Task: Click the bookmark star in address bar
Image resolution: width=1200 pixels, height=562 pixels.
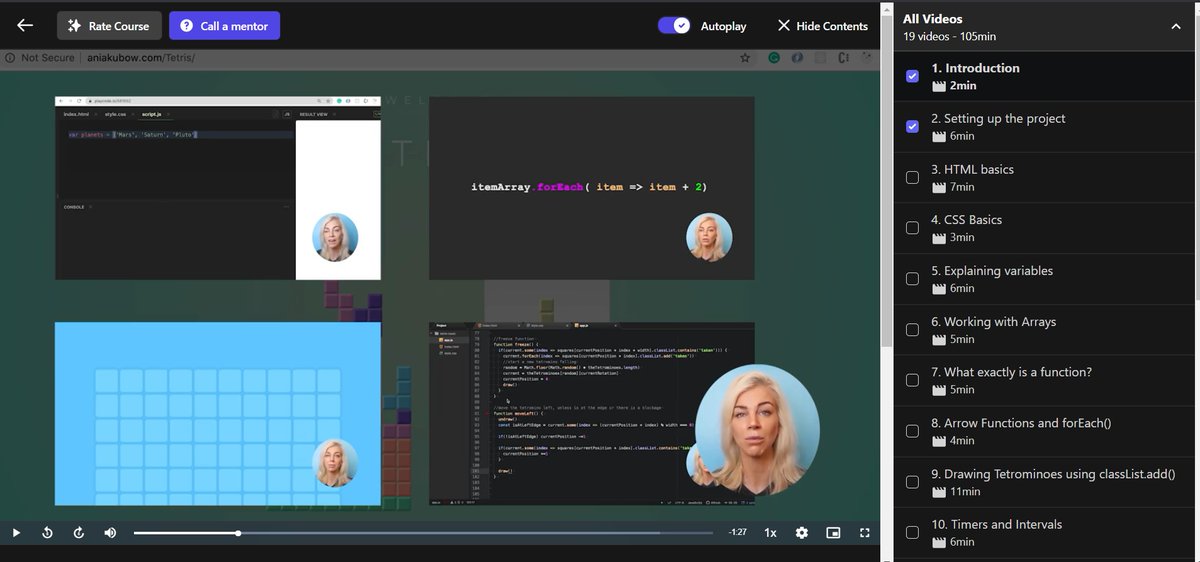Action: (745, 58)
